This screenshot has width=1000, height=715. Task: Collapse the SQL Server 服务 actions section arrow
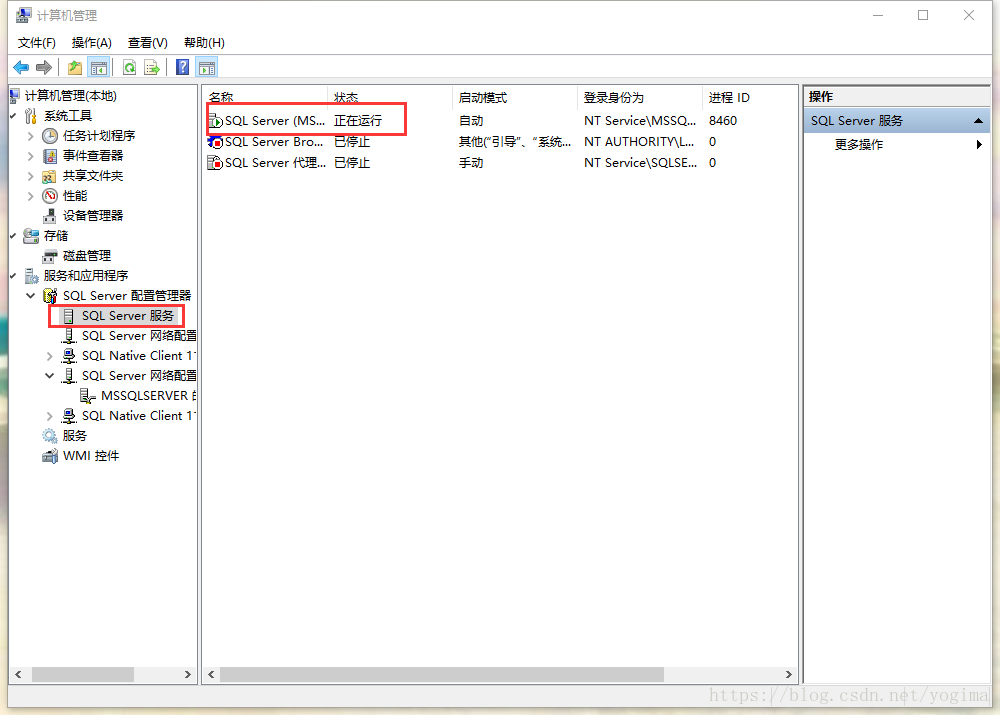pos(978,121)
